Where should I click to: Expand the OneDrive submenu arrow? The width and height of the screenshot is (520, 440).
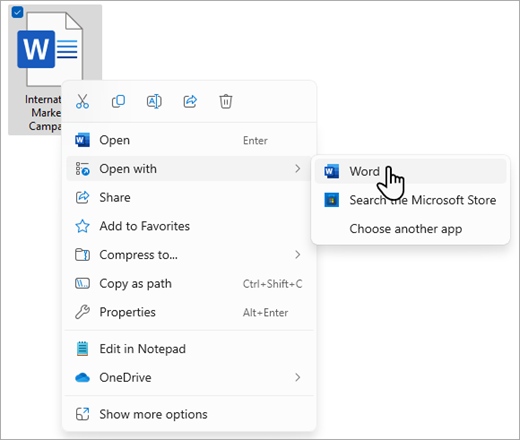point(298,377)
